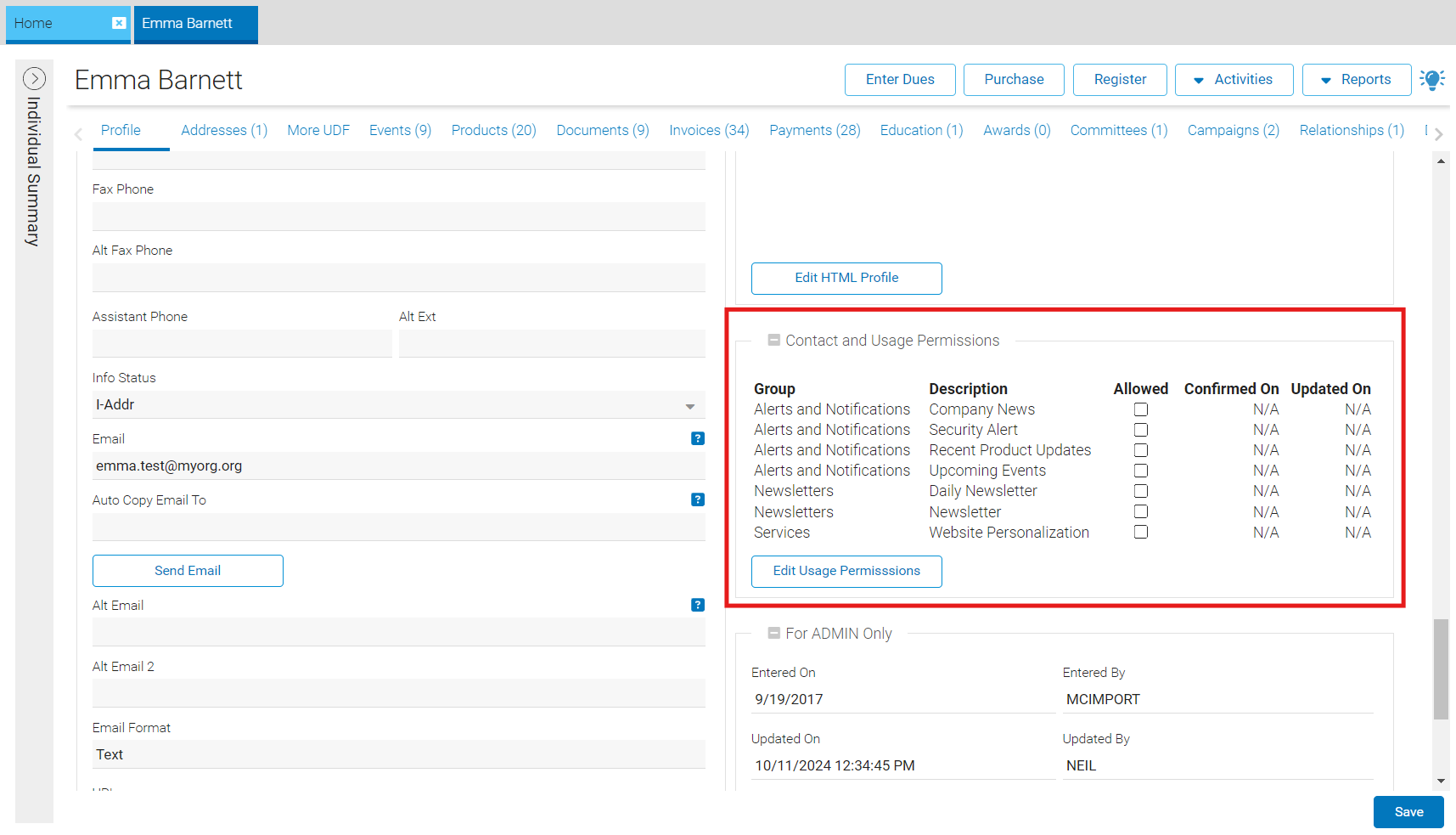
Task: Click into the Auto Copy Email To field
Action: point(398,527)
